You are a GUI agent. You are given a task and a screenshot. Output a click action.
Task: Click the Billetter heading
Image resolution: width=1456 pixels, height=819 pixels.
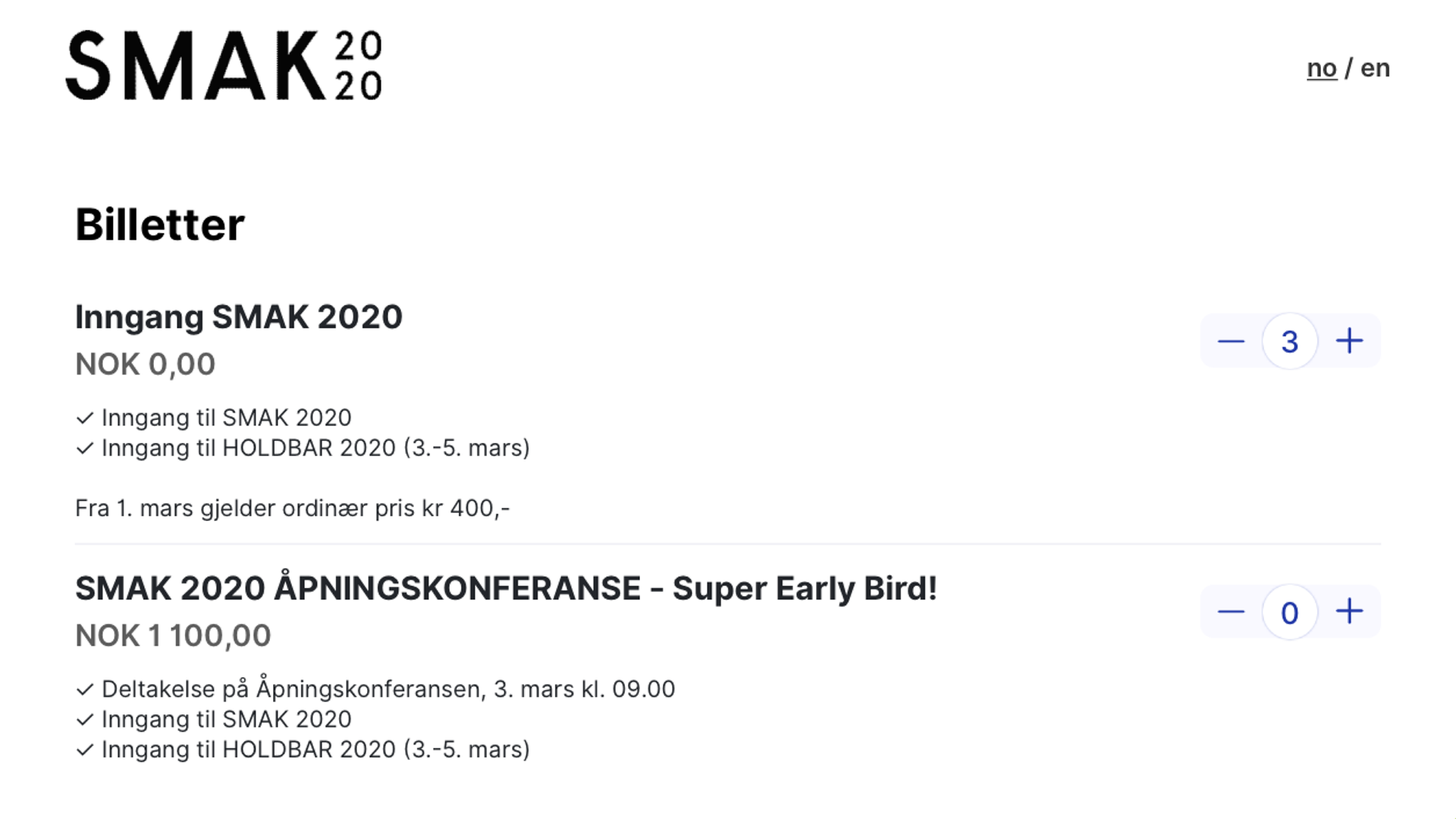[x=160, y=224]
